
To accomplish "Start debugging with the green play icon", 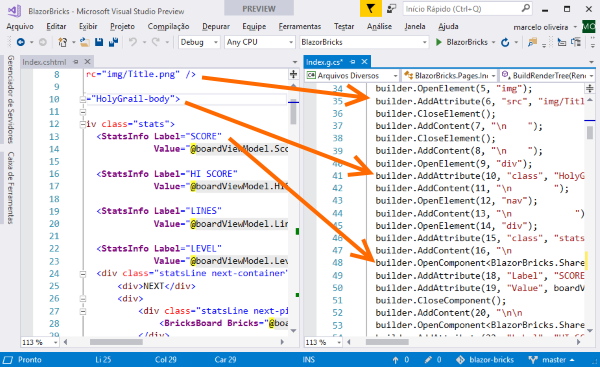I will coord(439,42).
